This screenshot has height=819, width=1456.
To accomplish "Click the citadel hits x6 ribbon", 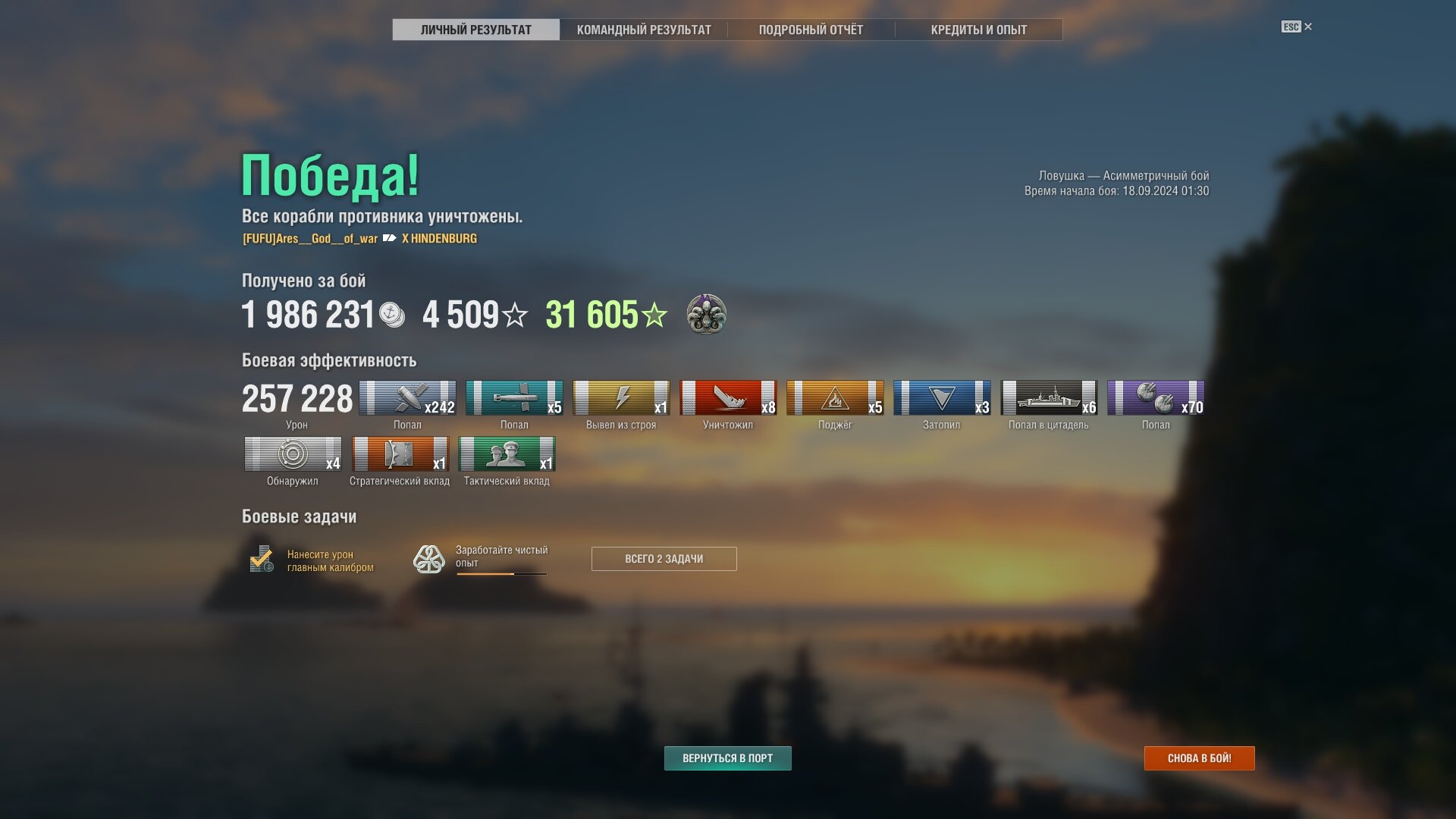I will click(x=1049, y=398).
